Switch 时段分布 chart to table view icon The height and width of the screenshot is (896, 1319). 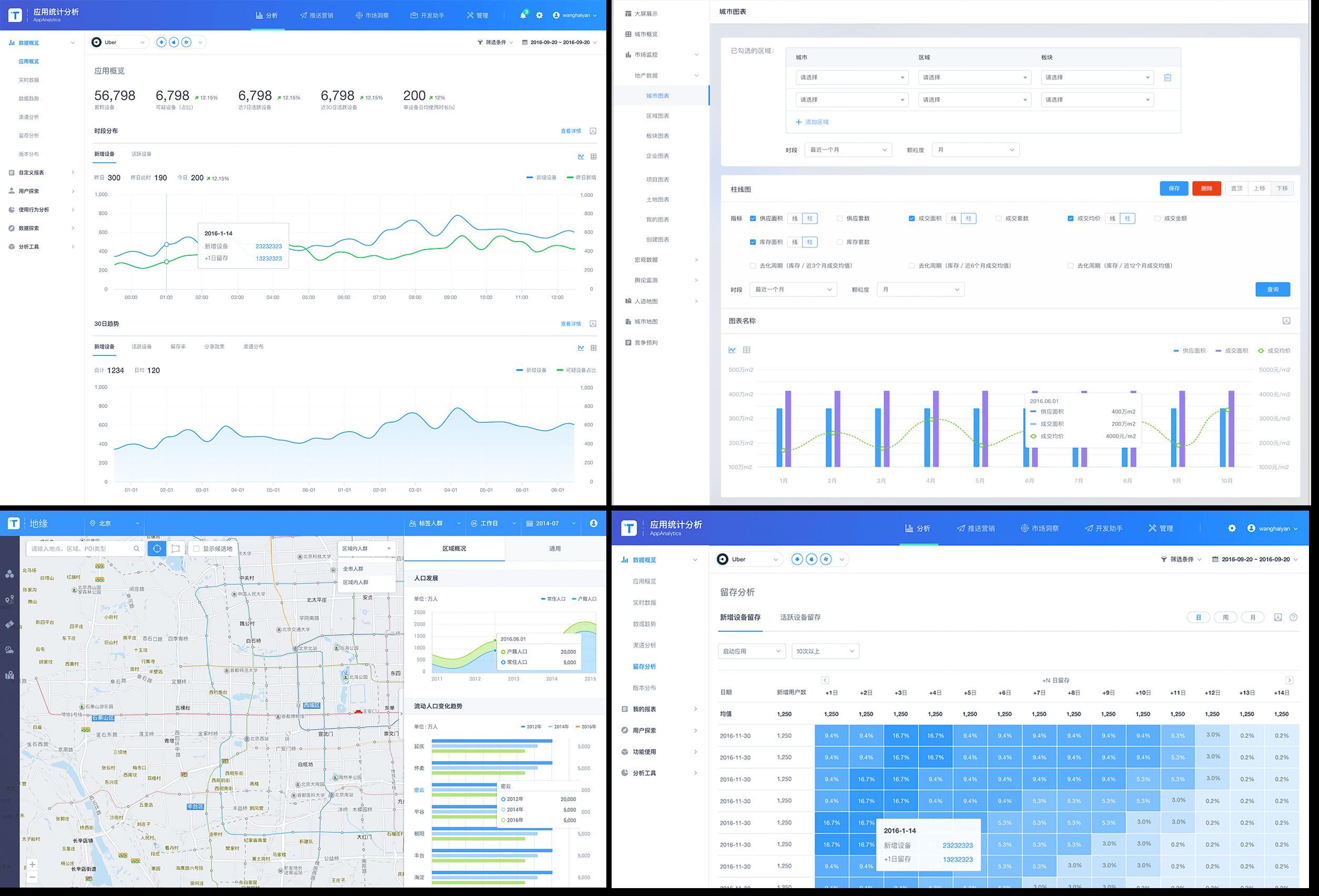click(593, 157)
